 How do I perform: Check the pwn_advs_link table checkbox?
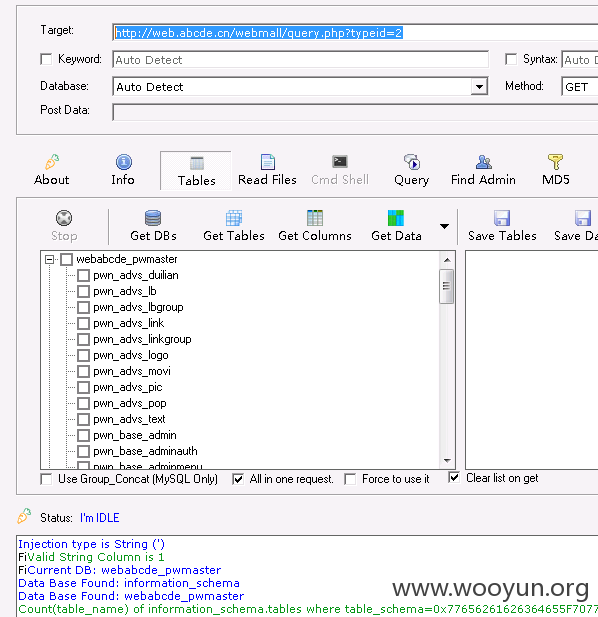pos(83,323)
